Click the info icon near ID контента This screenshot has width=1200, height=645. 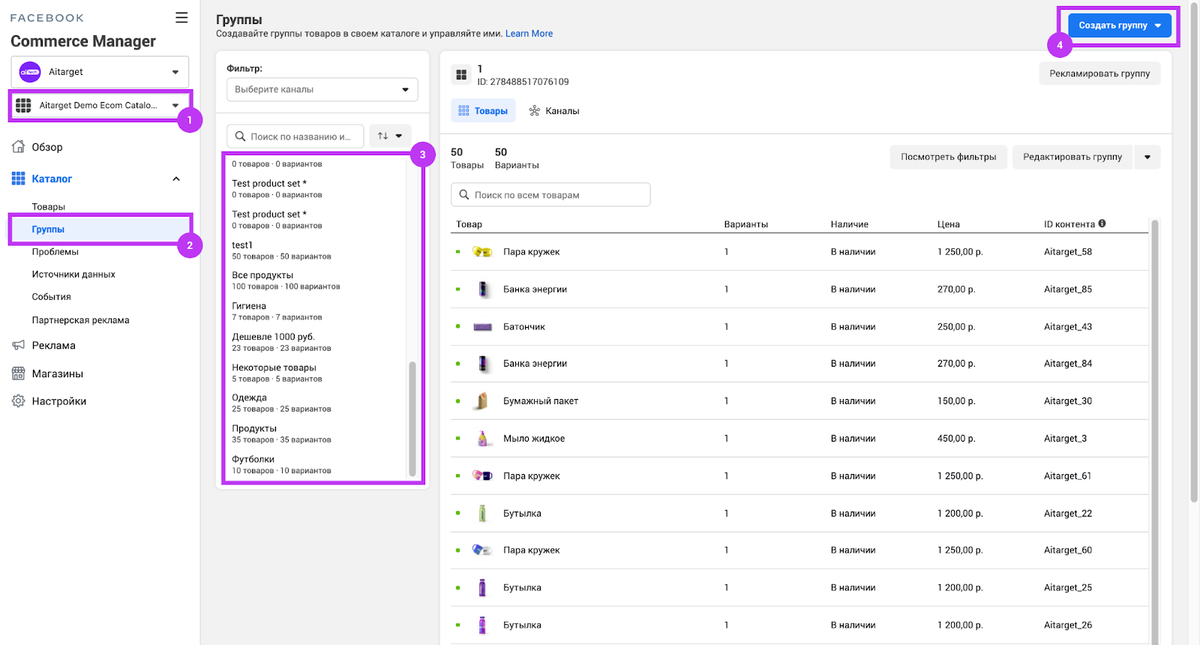click(1102, 224)
